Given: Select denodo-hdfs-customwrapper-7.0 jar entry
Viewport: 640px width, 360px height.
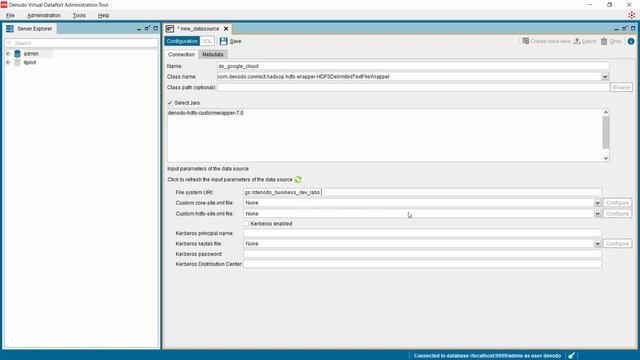Looking at the screenshot, I should tap(206, 113).
